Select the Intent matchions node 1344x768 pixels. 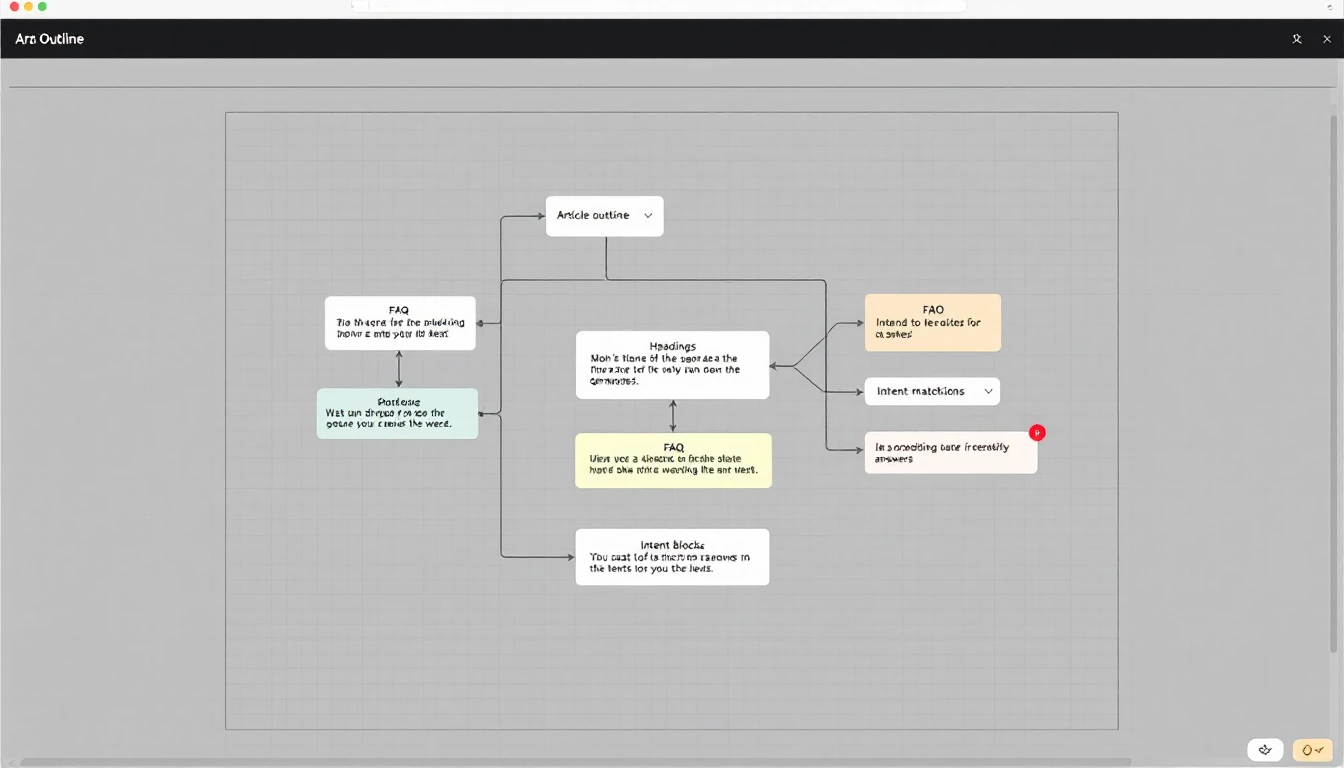(x=932, y=391)
